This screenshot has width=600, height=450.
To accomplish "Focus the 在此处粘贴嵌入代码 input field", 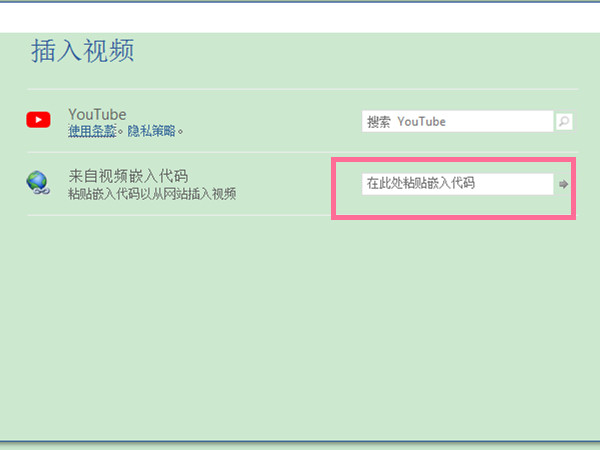I will [457, 184].
